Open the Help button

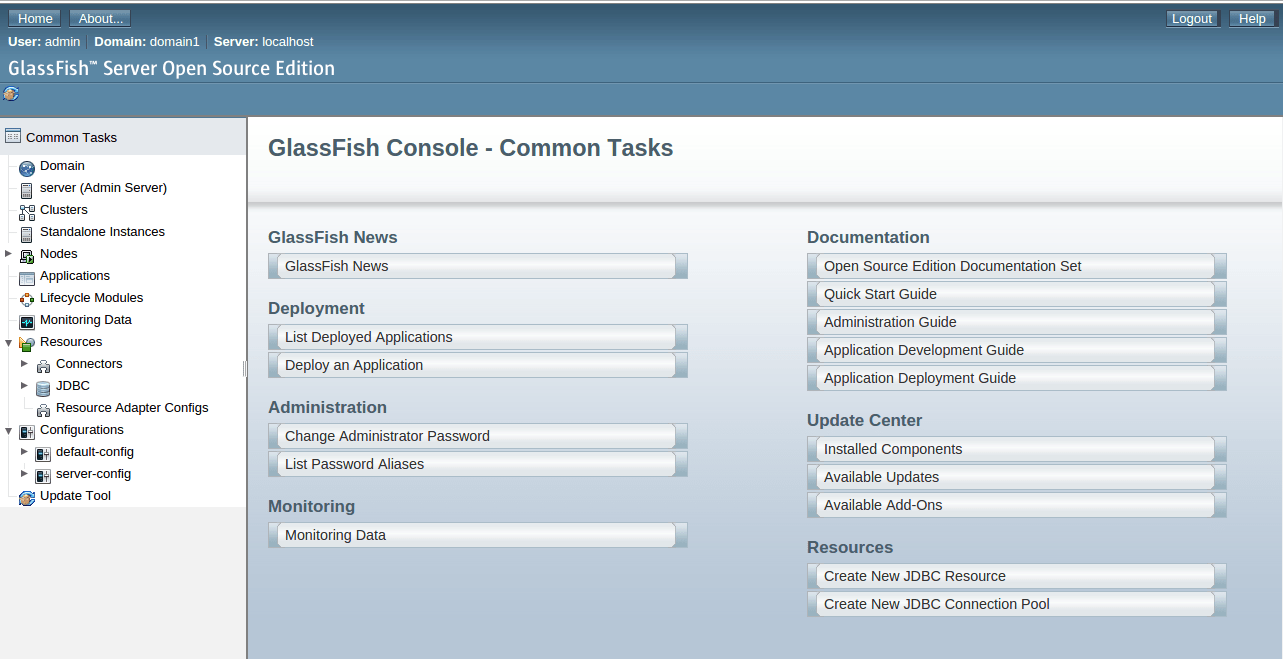(x=1253, y=18)
